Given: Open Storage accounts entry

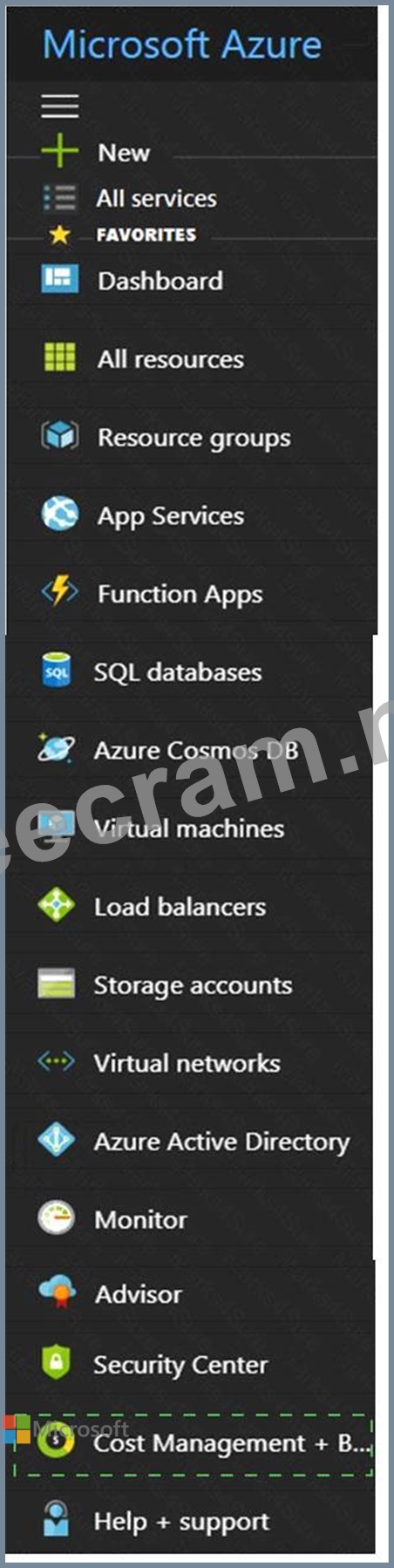Looking at the screenshot, I should [x=189, y=985].
